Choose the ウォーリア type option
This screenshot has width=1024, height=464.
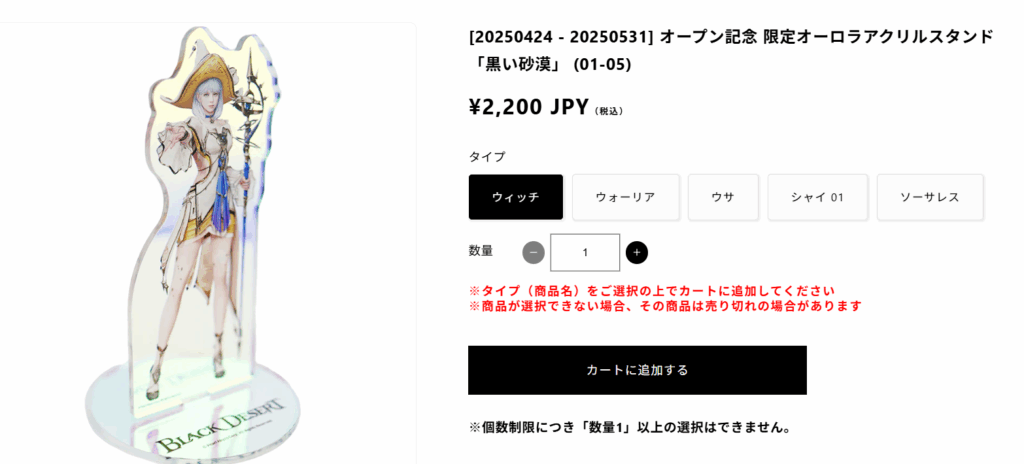click(626, 197)
